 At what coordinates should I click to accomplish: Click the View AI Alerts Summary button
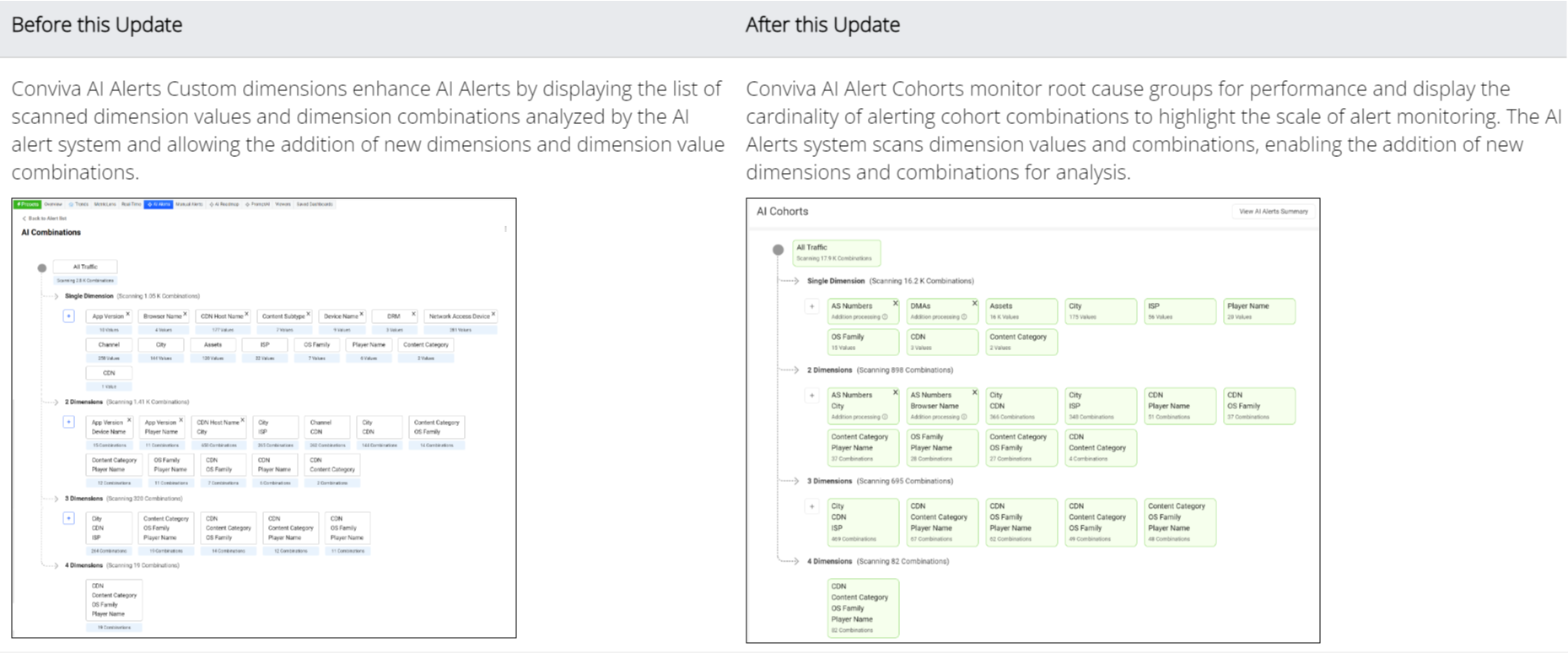1274,212
